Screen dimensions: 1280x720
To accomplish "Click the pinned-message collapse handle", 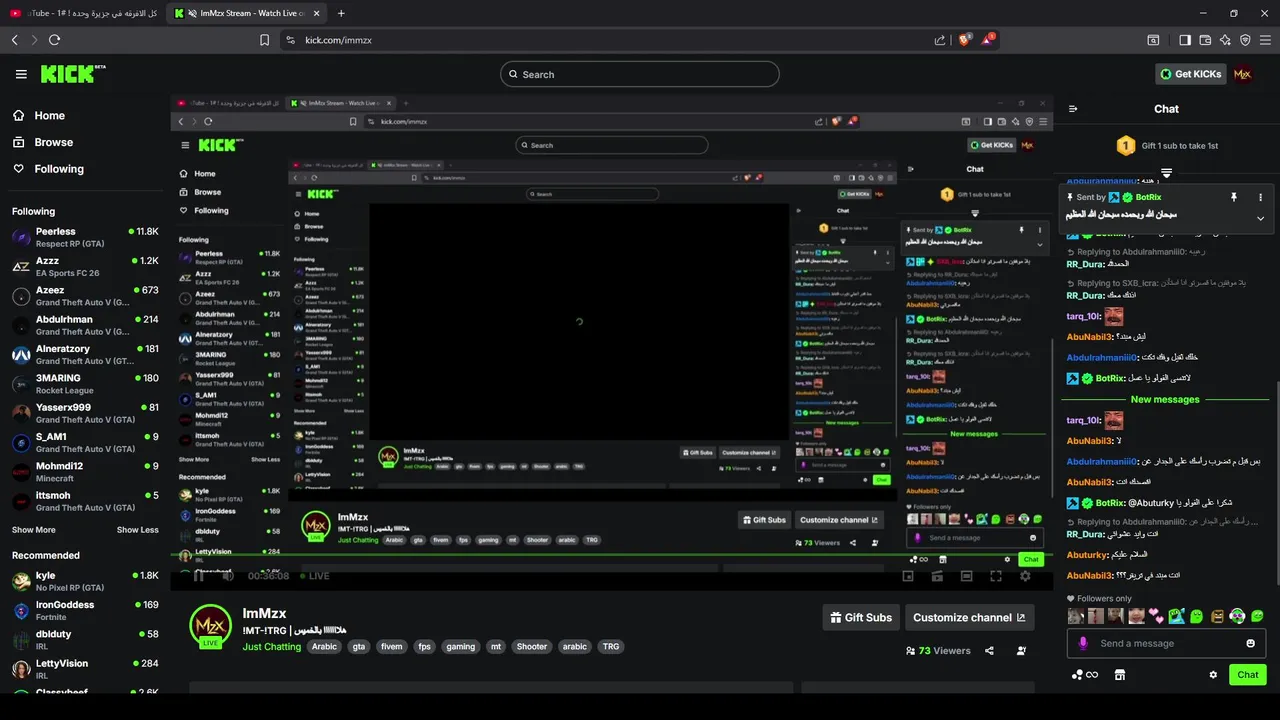I will pyautogui.click(x=1166, y=173).
